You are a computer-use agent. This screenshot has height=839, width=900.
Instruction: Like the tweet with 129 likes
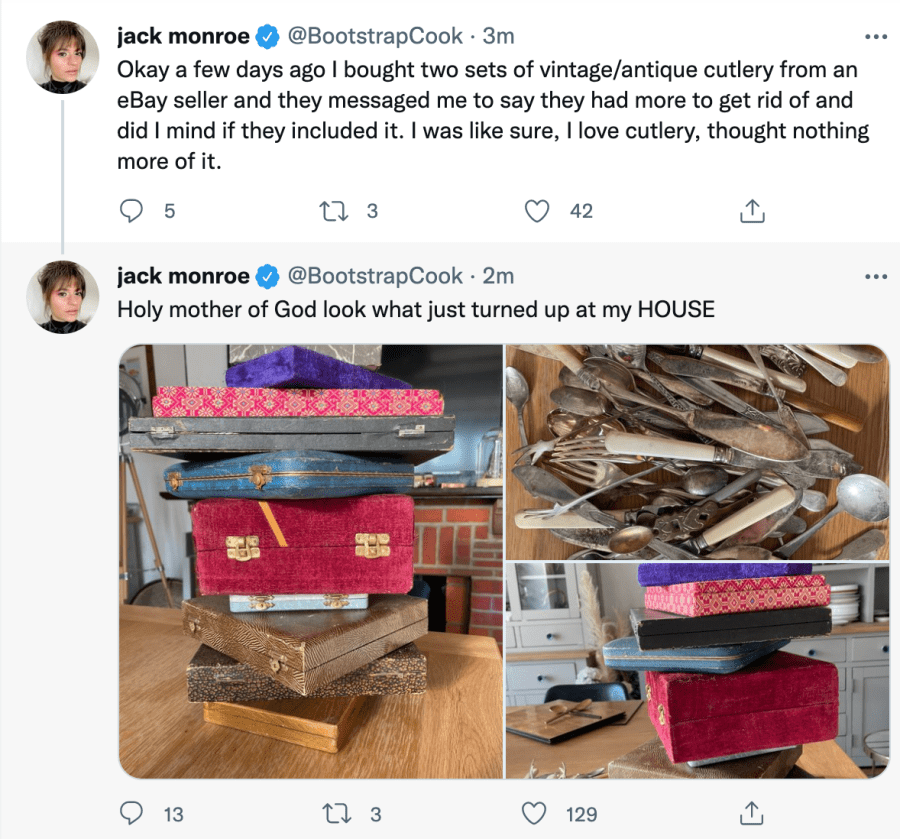click(534, 813)
